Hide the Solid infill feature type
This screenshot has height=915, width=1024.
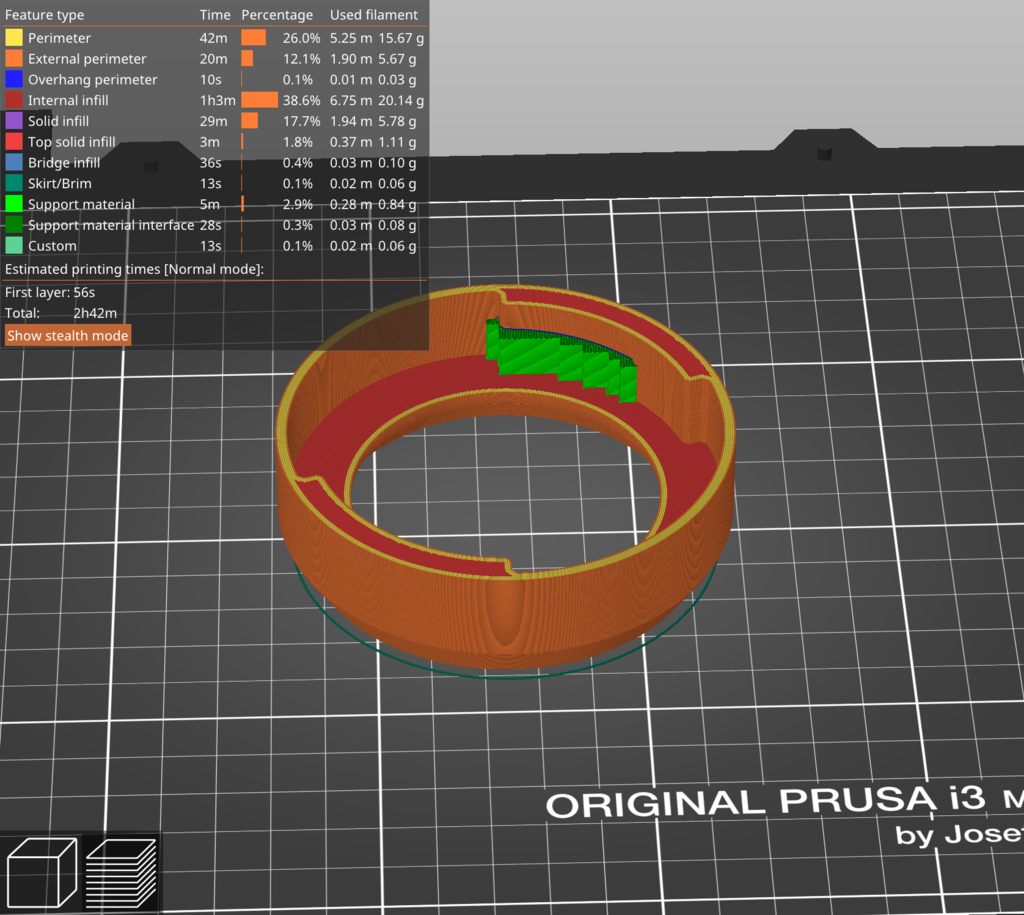[58, 121]
